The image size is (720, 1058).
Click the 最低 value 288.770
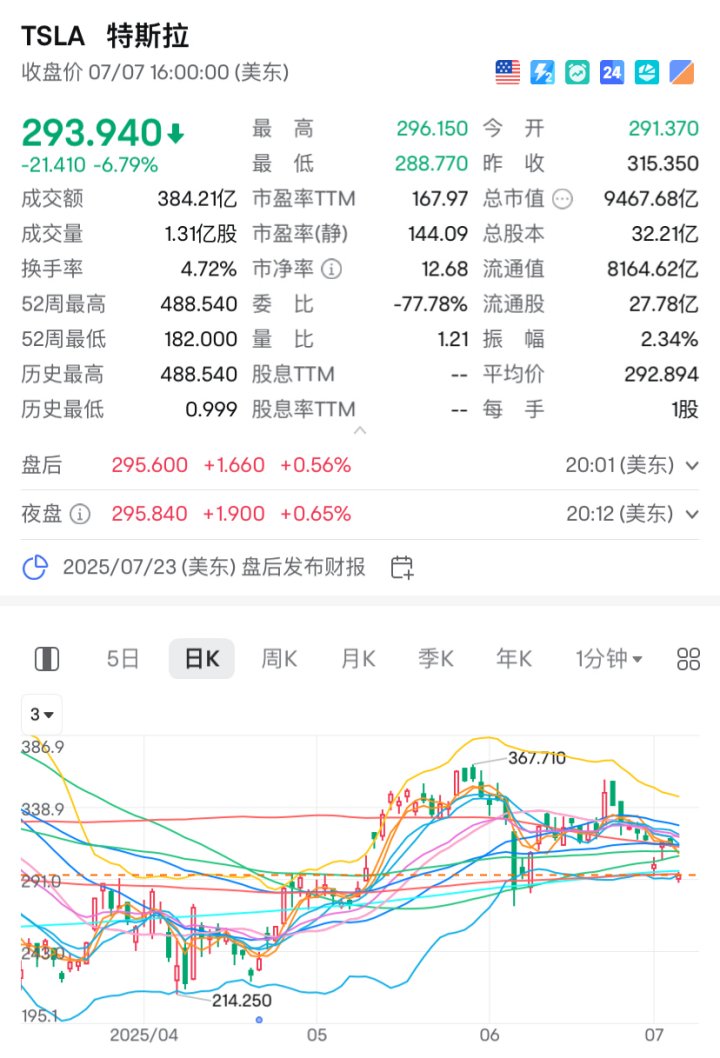coord(432,163)
